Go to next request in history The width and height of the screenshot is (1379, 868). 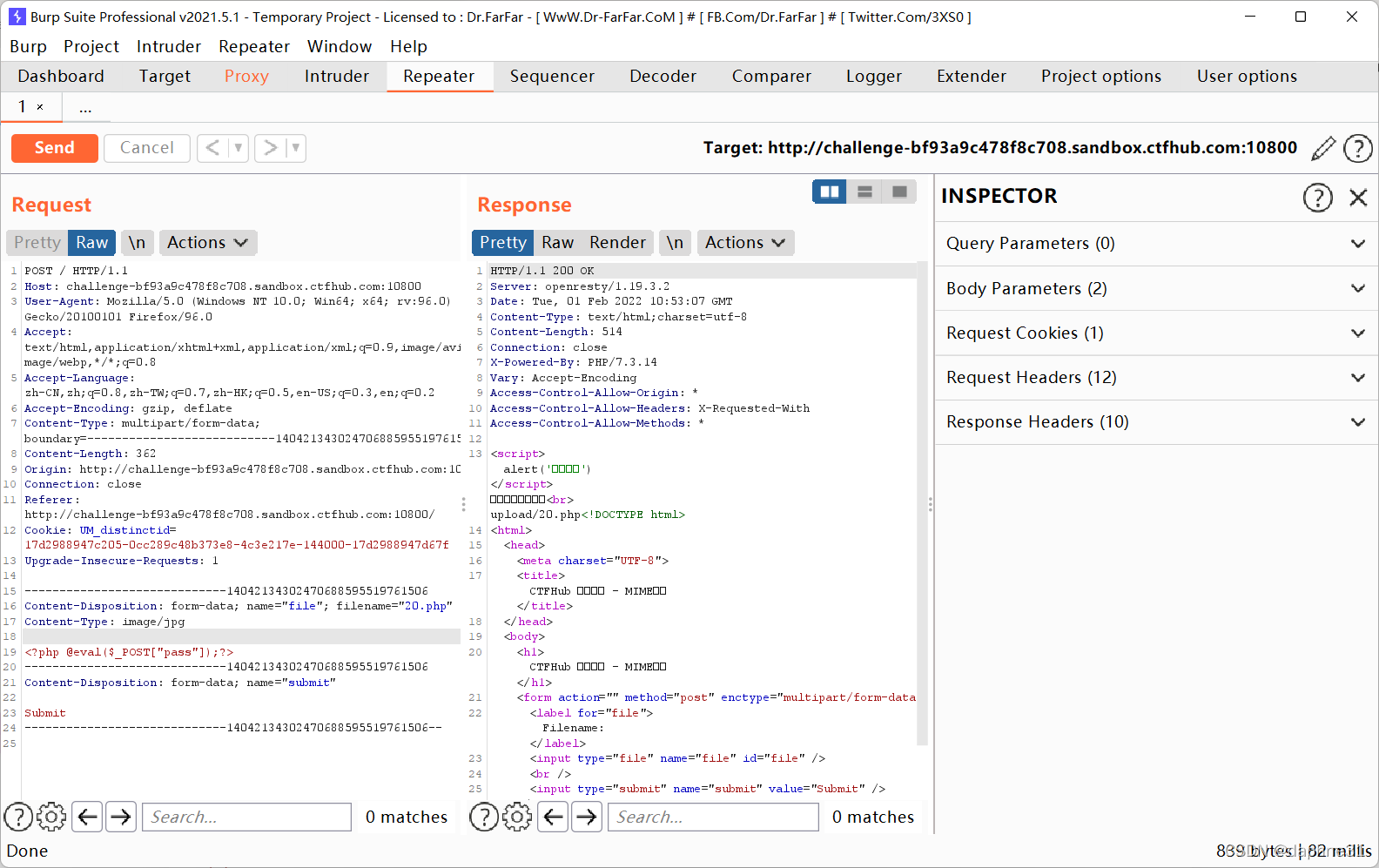coord(270,148)
